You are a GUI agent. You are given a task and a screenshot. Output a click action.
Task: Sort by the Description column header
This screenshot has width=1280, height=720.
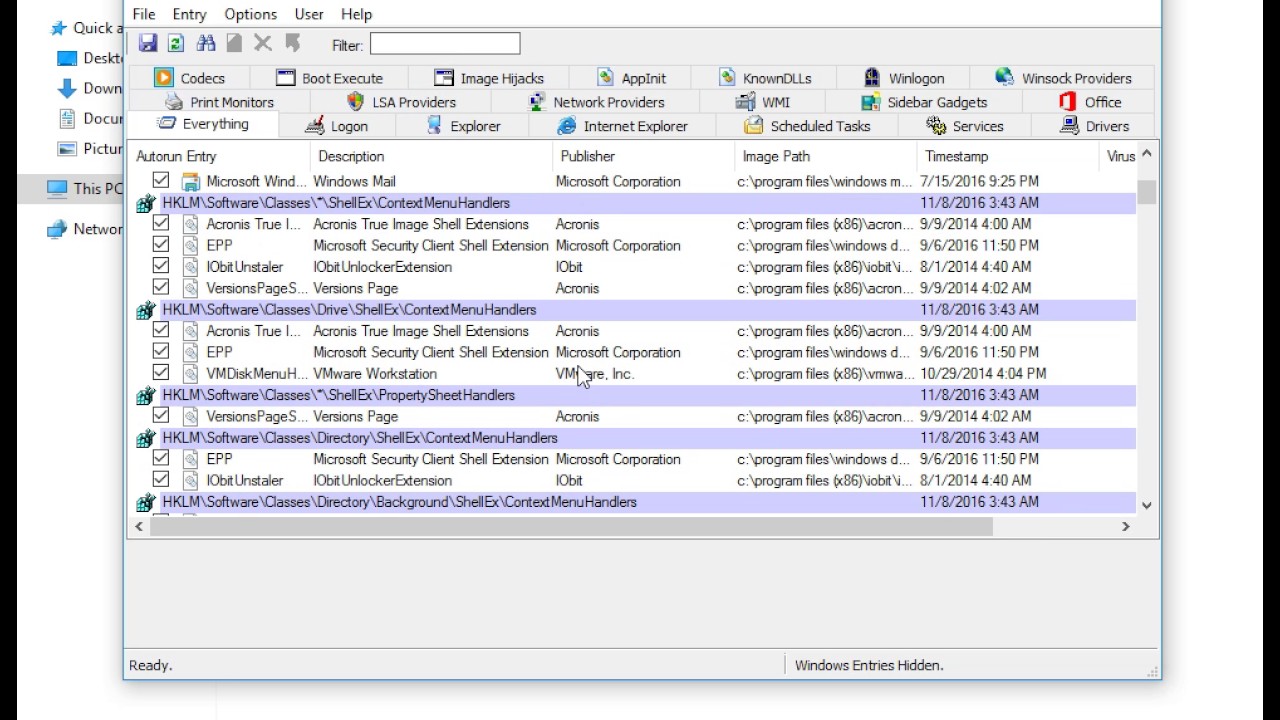[432, 156]
